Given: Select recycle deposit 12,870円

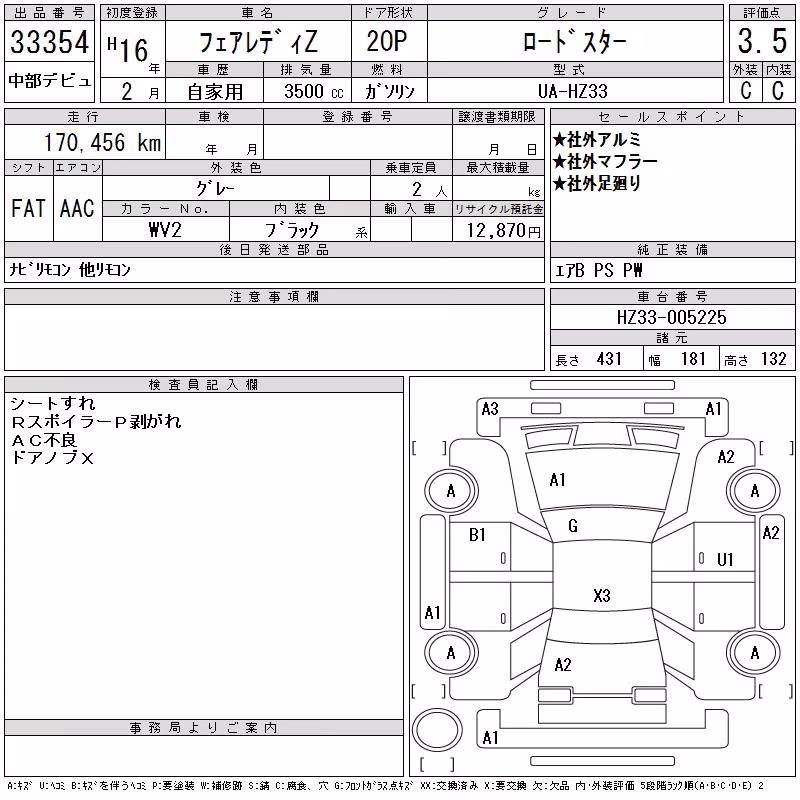Looking at the screenshot, I should pos(504,231).
